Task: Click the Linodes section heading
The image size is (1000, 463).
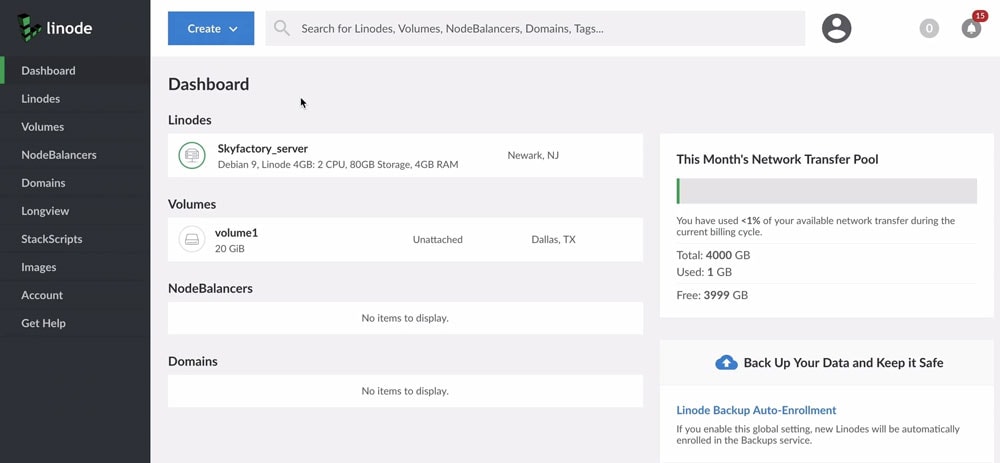Action: tap(190, 120)
